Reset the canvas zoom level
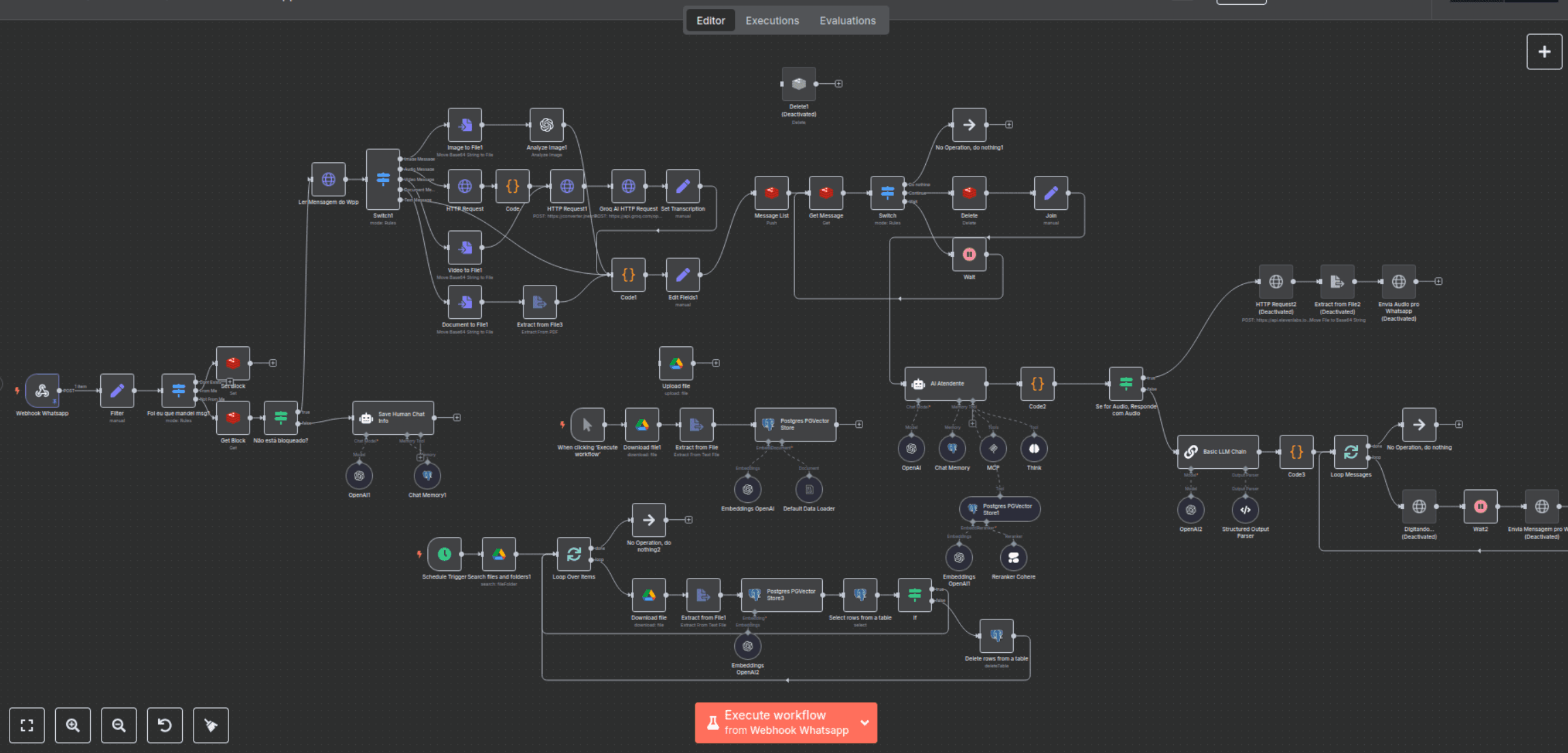Viewport: 1568px width, 753px height. (165, 725)
